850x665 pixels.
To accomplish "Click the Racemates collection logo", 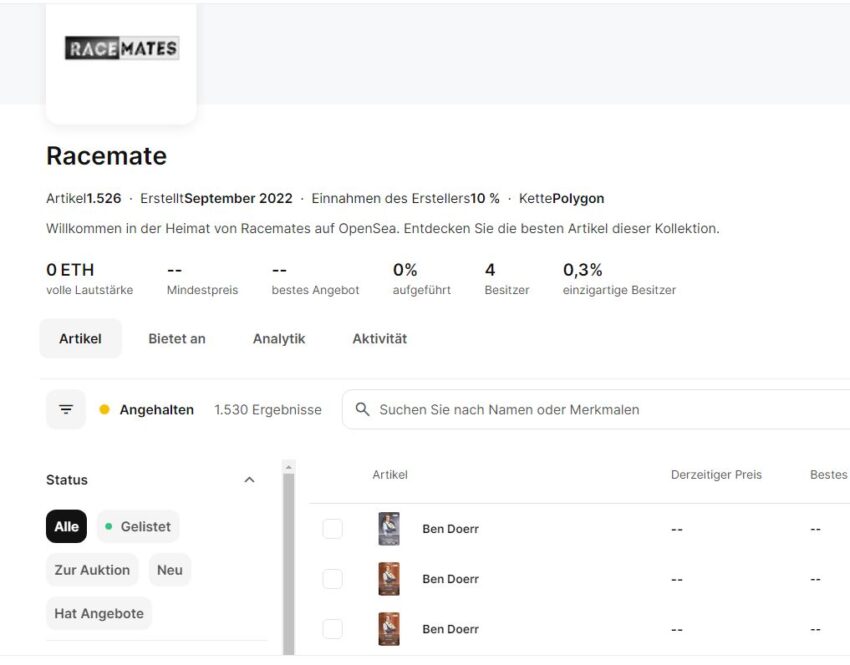I will click(x=121, y=48).
